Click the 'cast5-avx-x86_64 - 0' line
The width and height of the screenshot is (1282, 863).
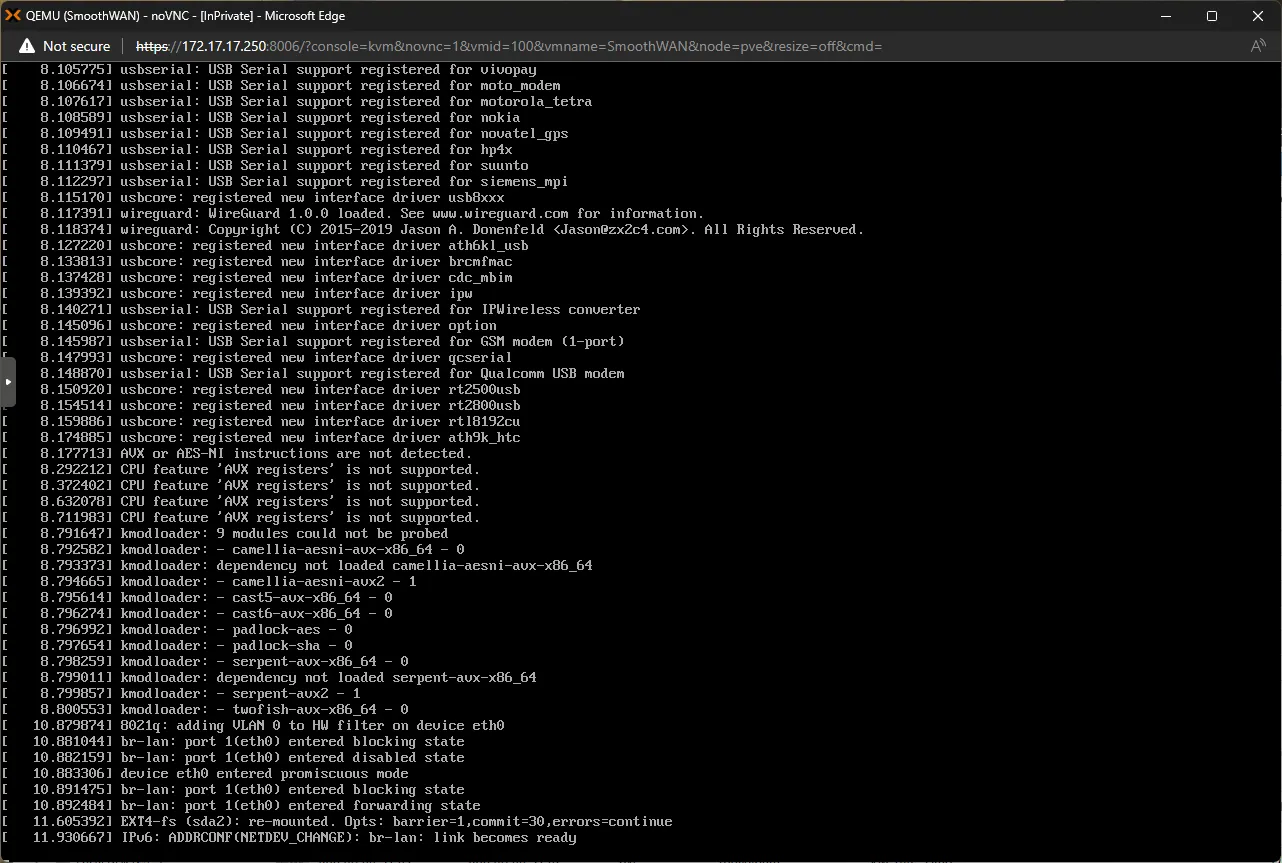(x=197, y=598)
